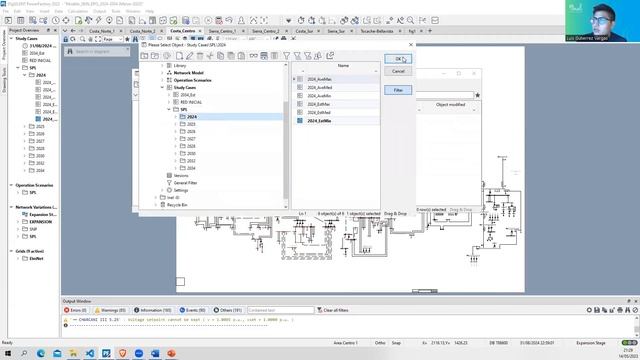Toggle Ortho mode in the status bar
640x360 pixels.
pos(380,343)
